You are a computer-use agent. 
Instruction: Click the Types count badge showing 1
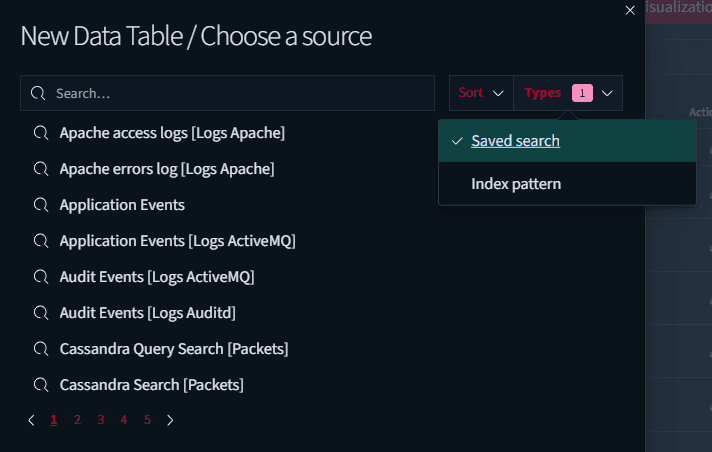(582, 93)
